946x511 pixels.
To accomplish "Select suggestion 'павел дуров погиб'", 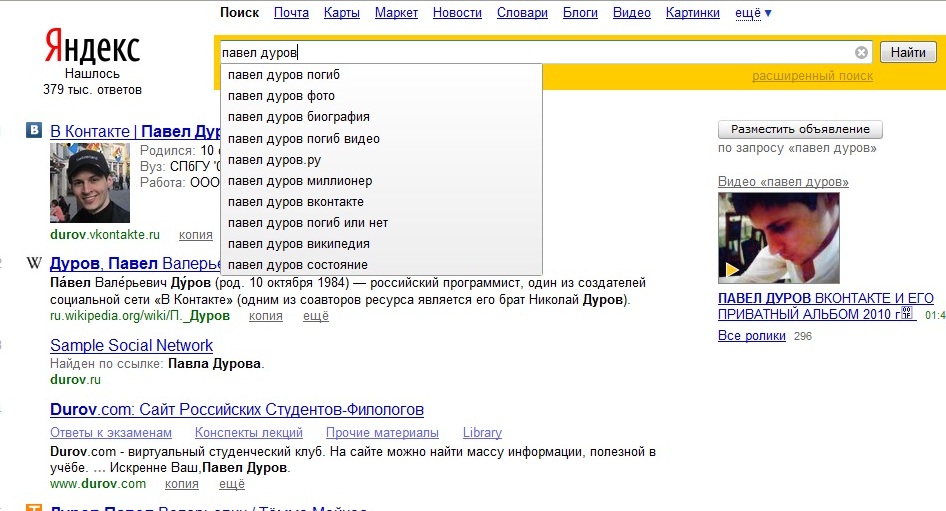I will click(x=381, y=75).
